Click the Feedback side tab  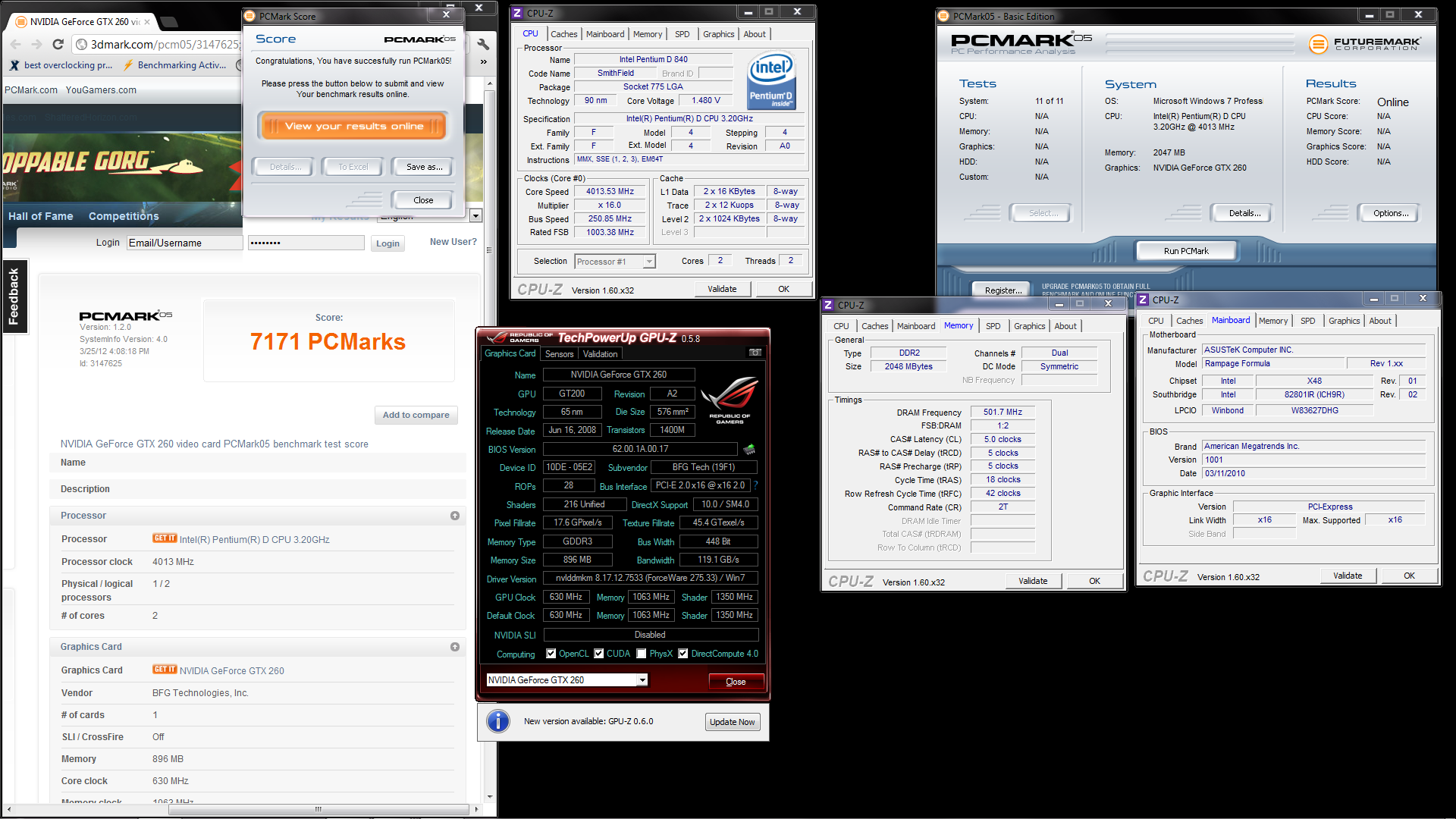point(14,297)
